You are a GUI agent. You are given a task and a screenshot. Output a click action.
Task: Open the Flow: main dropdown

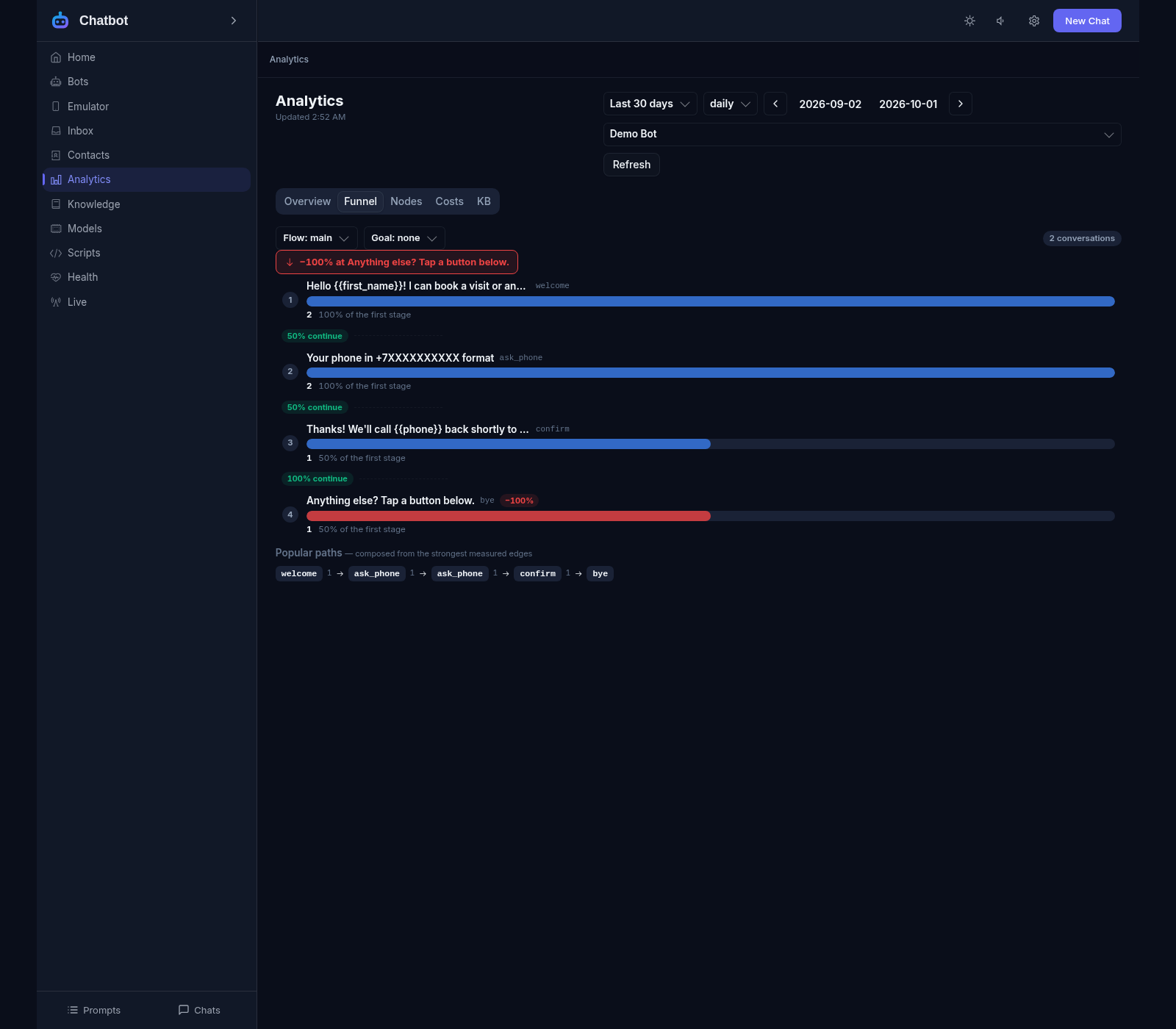coord(317,238)
